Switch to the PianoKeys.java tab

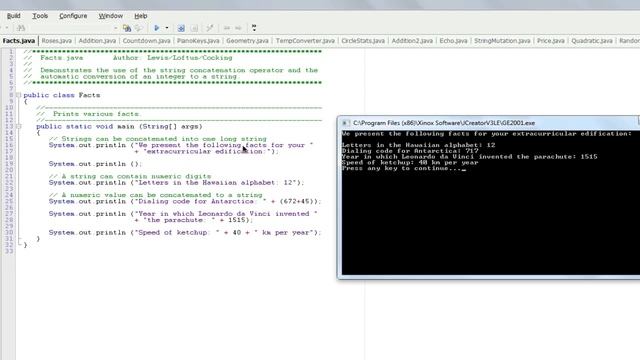(x=198, y=41)
